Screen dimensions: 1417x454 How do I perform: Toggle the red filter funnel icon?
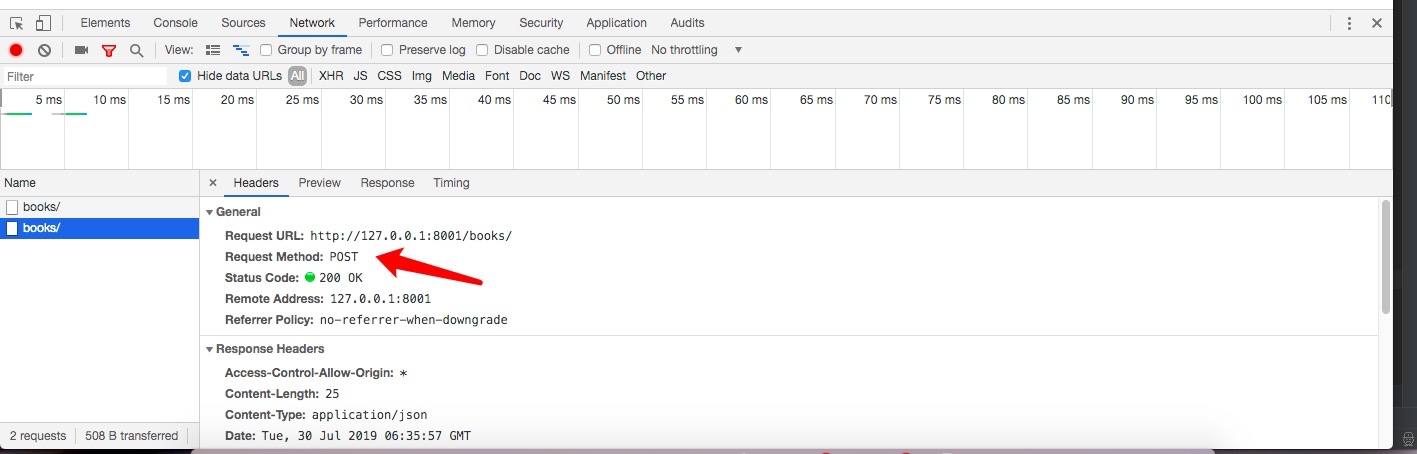click(x=109, y=50)
